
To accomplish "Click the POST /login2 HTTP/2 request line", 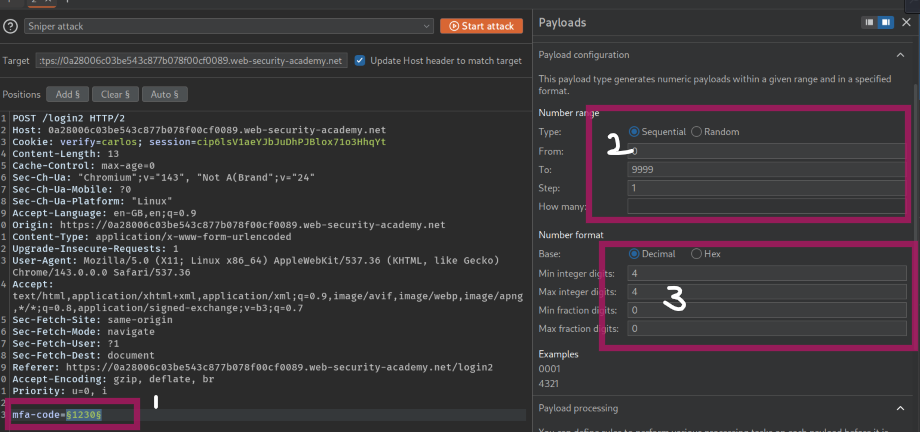I will coord(69,119).
